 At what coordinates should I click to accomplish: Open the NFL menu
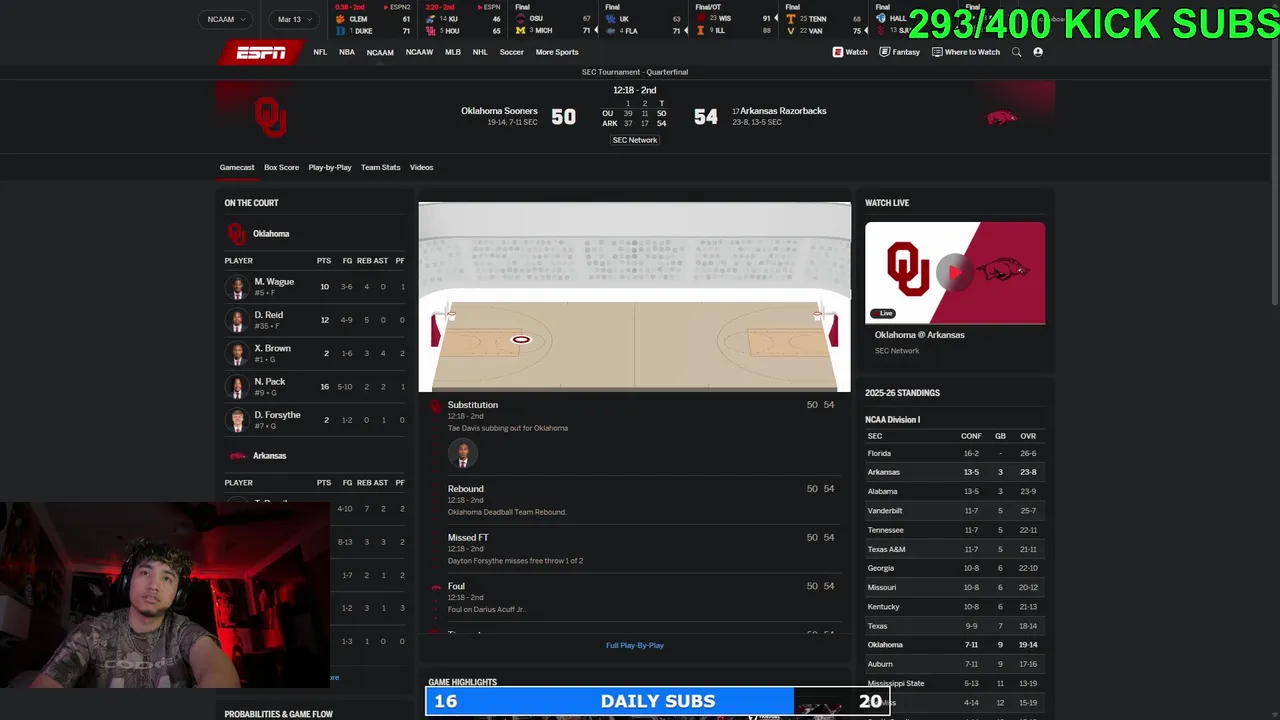(320, 52)
